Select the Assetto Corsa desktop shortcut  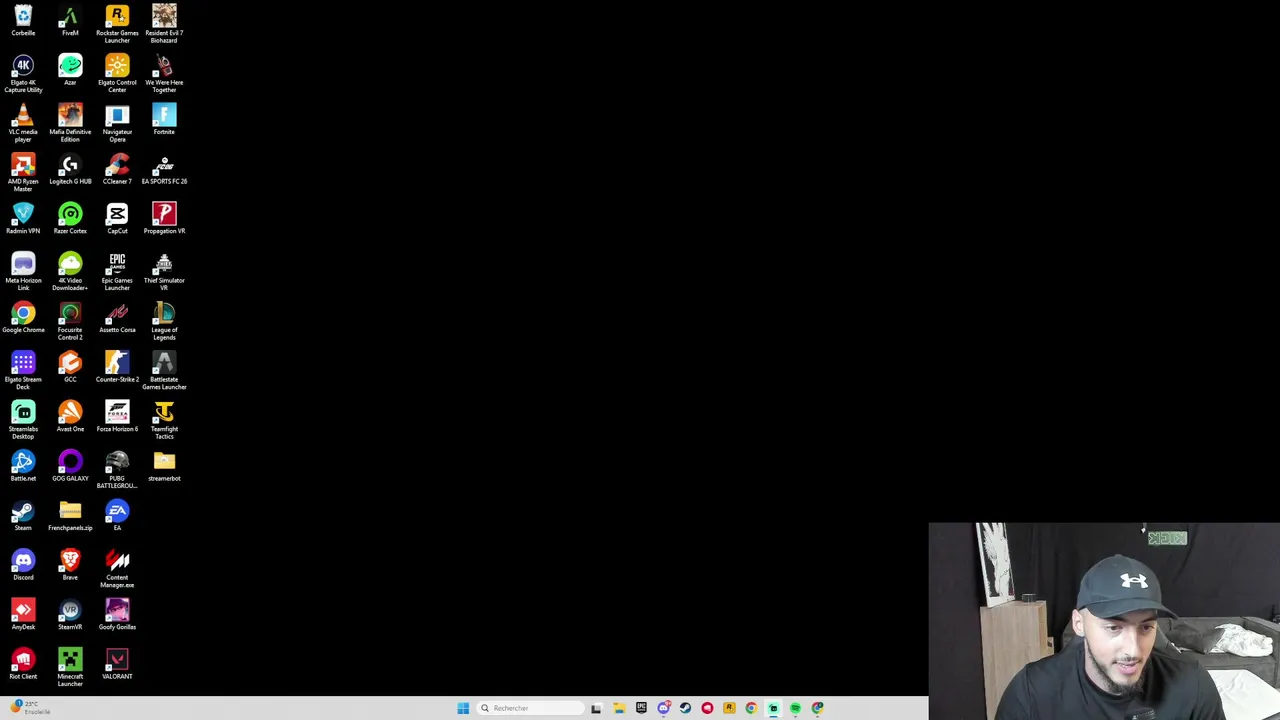(117, 318)
